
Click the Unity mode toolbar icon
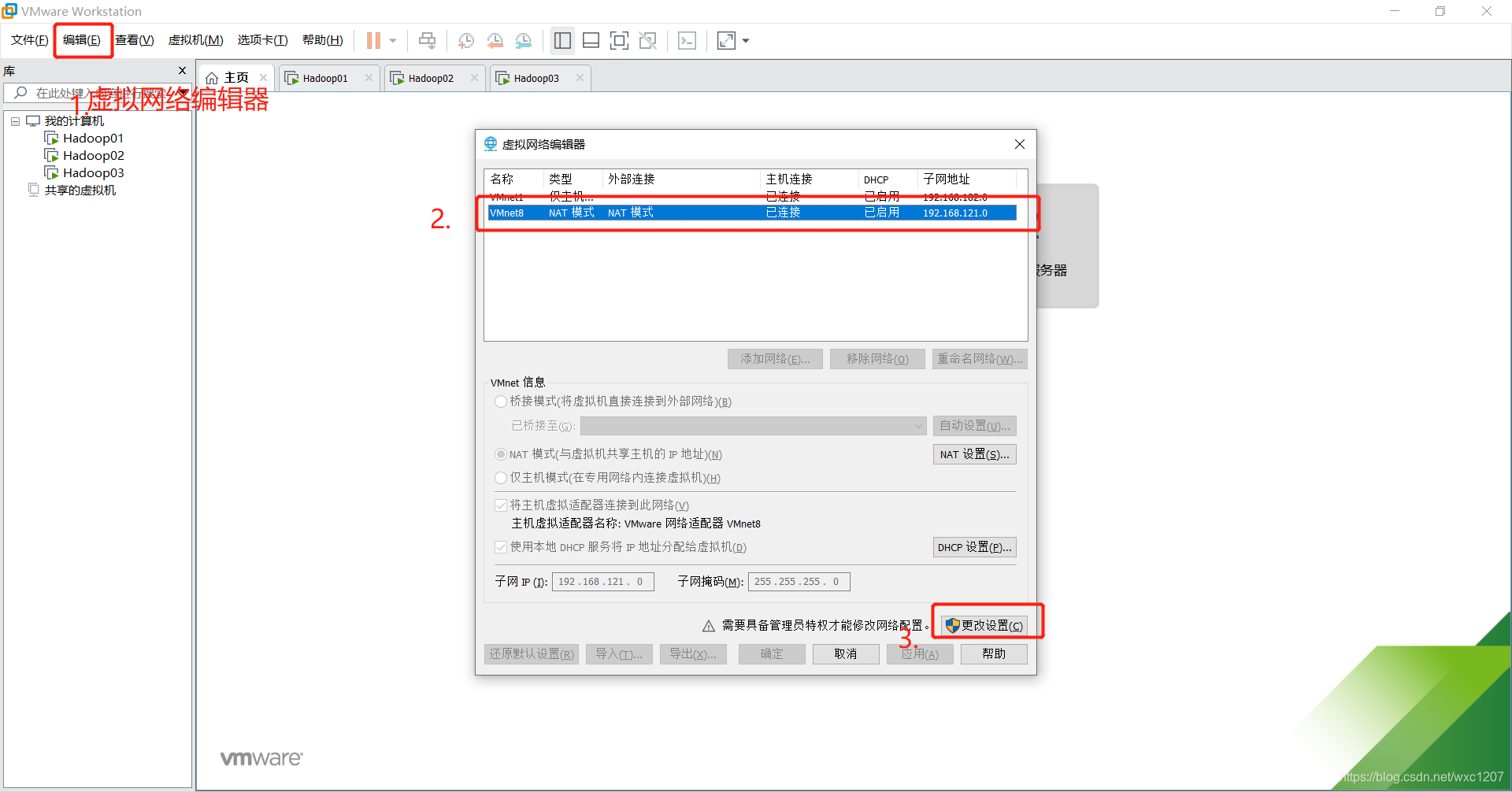click(647, 40)
